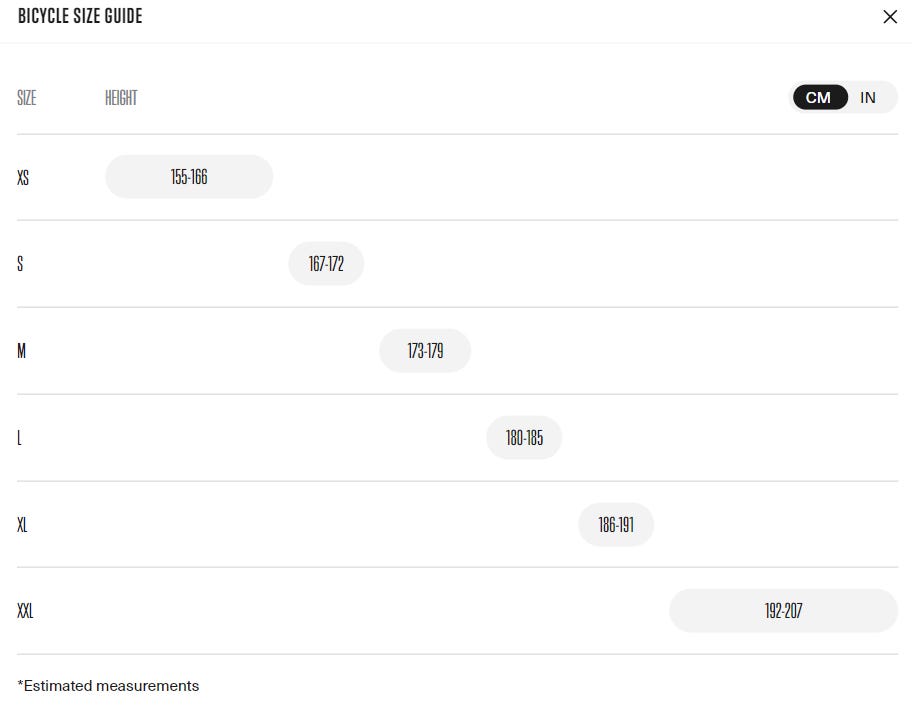Image resolution: width=912 pixels, height=711 pixels.
Task: Choose the 180-185 height range pill
Action: point(524,438)
